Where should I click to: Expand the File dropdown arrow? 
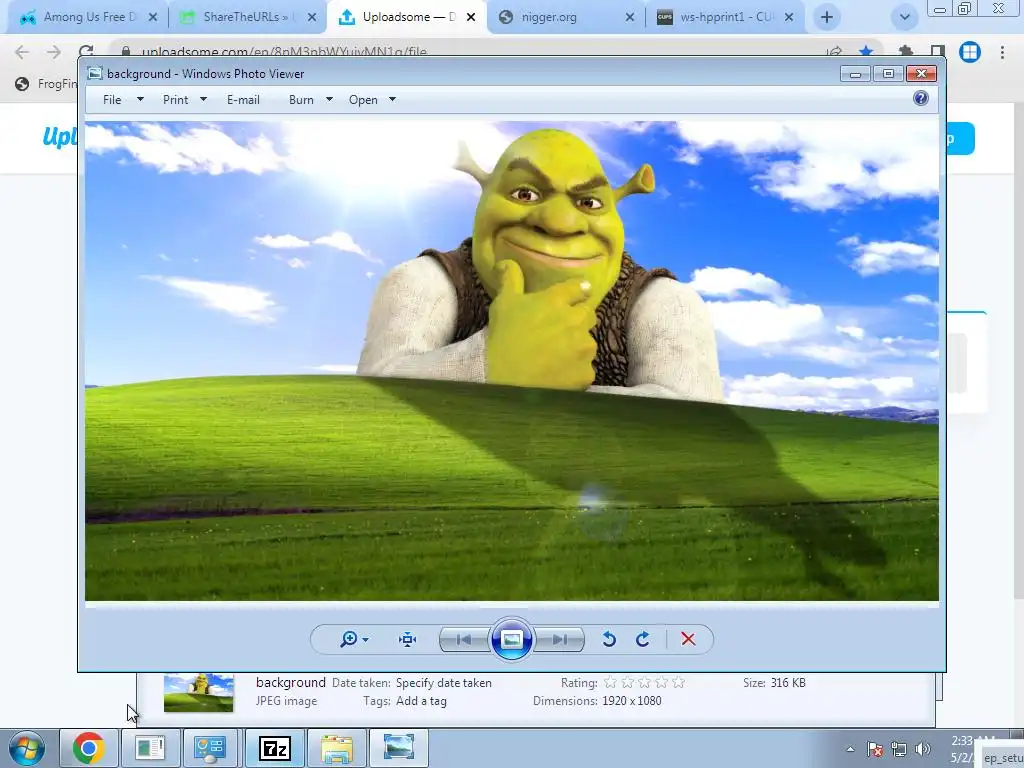click(x=140, y=99)
